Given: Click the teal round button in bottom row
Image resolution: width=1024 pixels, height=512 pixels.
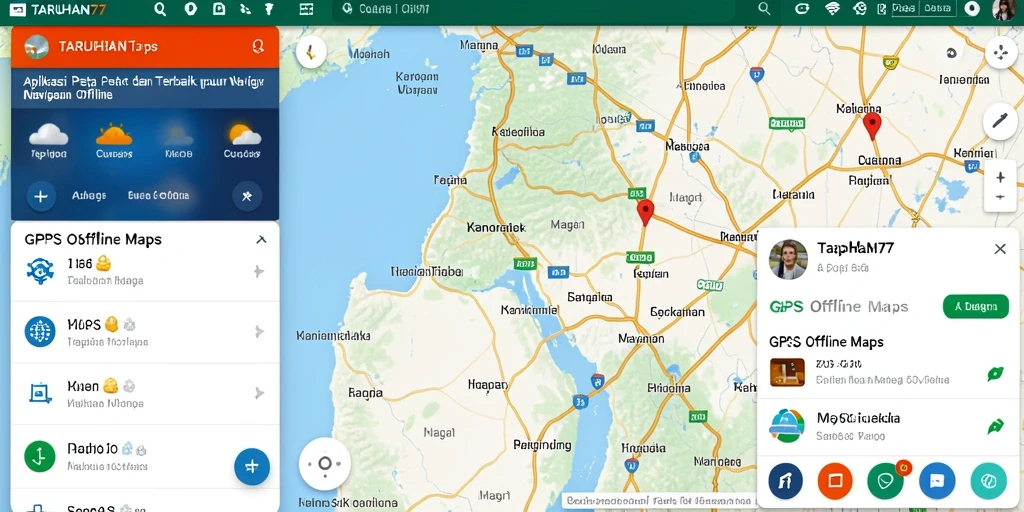Looking at the screenshot, I should tap(989, 481).
